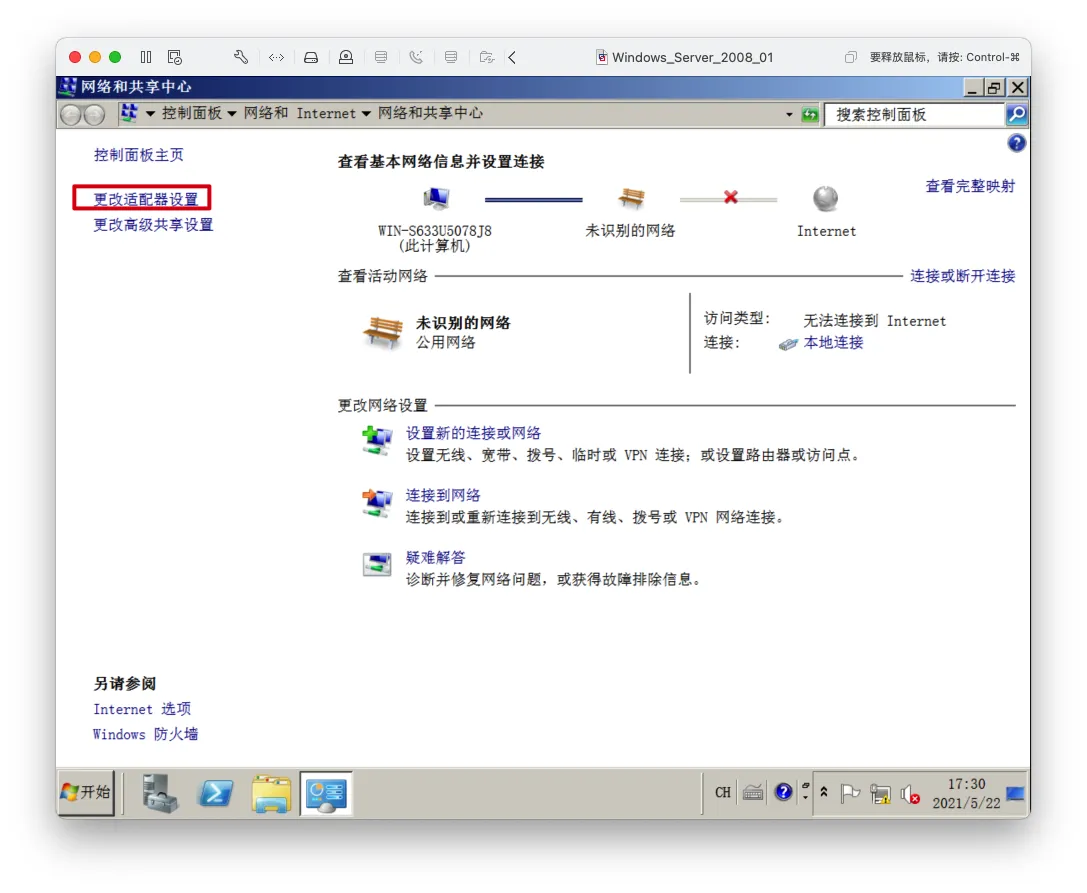1087x893 pixels.
Task: Click 设置新的连接或网络 link
Action: 473,433
